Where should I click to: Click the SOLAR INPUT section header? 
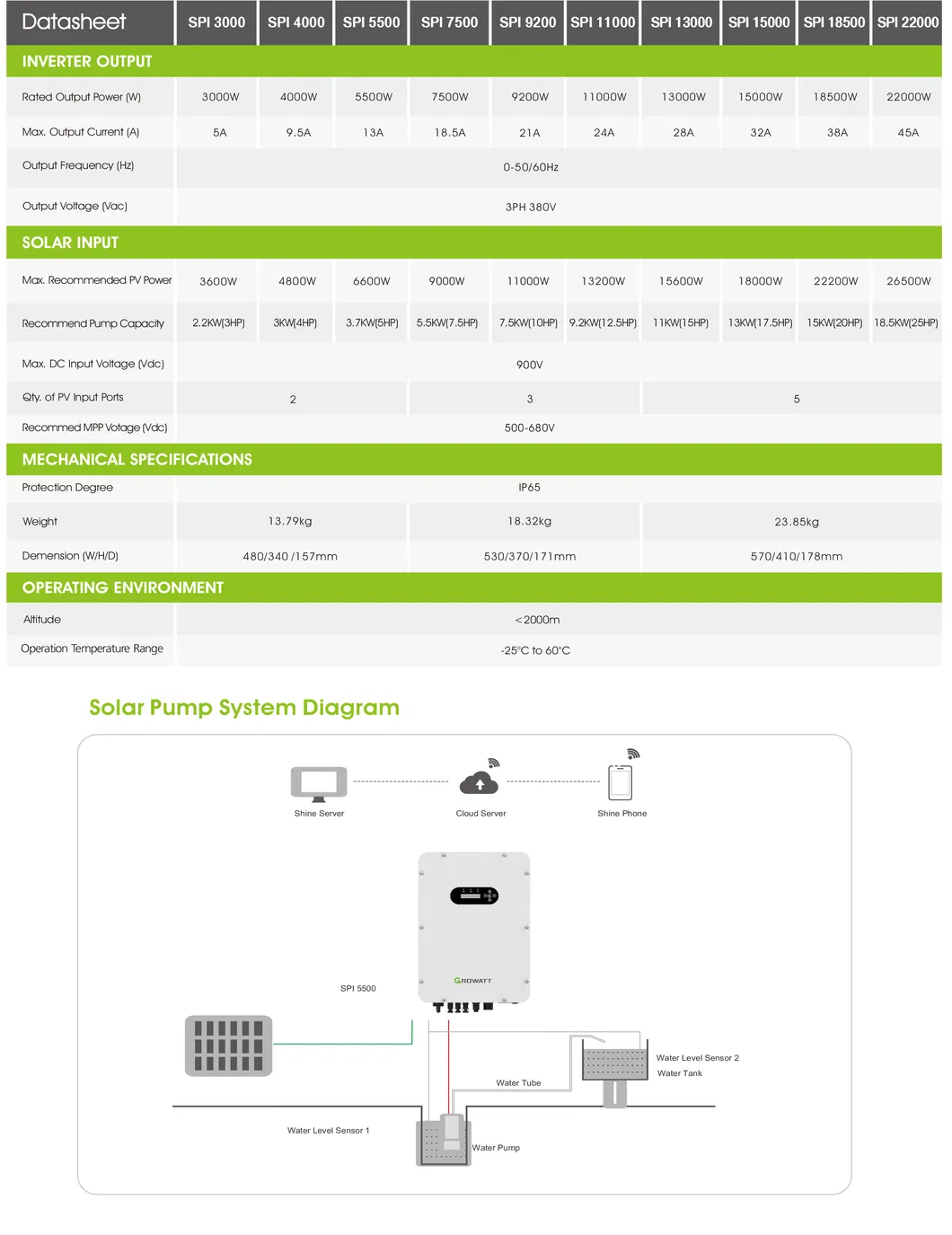pos(69,243)
